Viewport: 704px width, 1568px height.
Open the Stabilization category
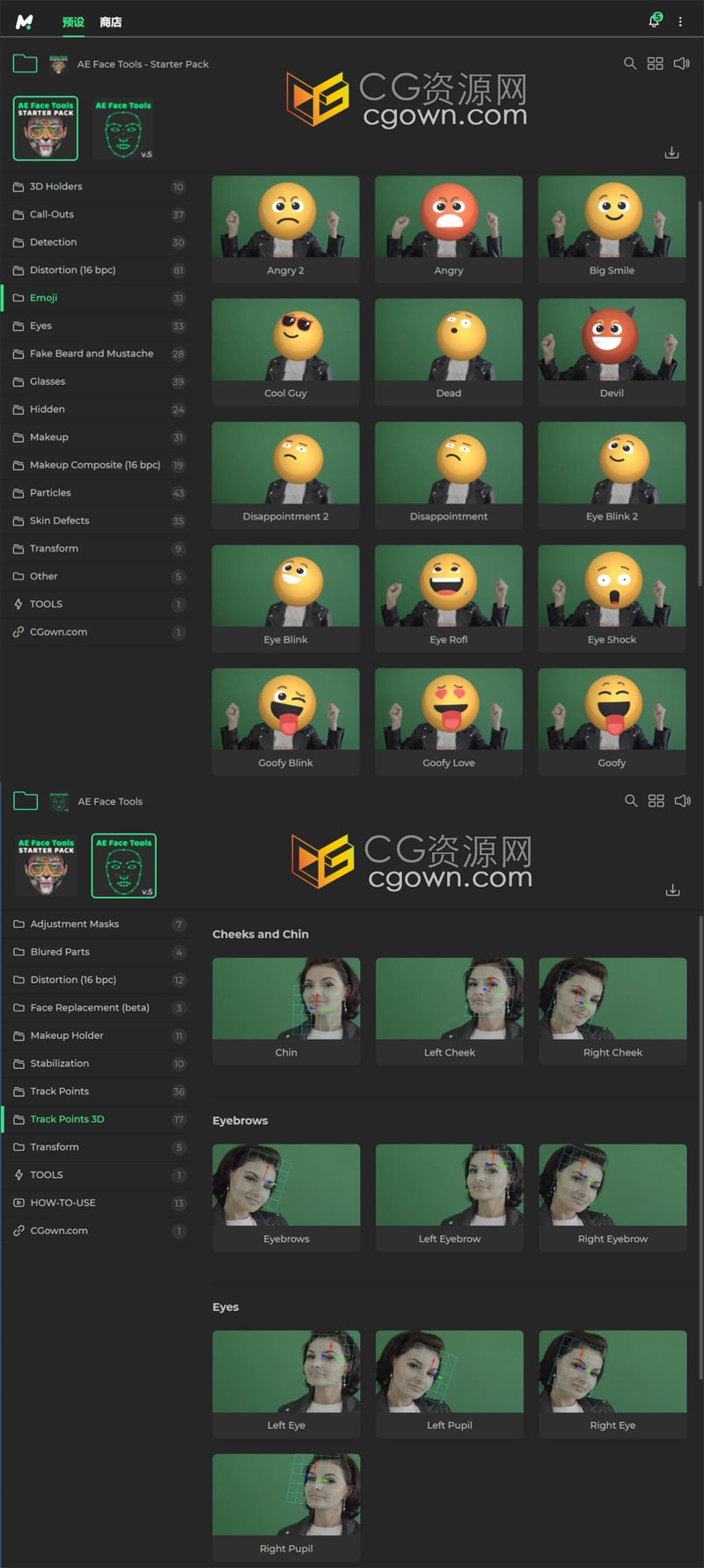(95, 1064)
